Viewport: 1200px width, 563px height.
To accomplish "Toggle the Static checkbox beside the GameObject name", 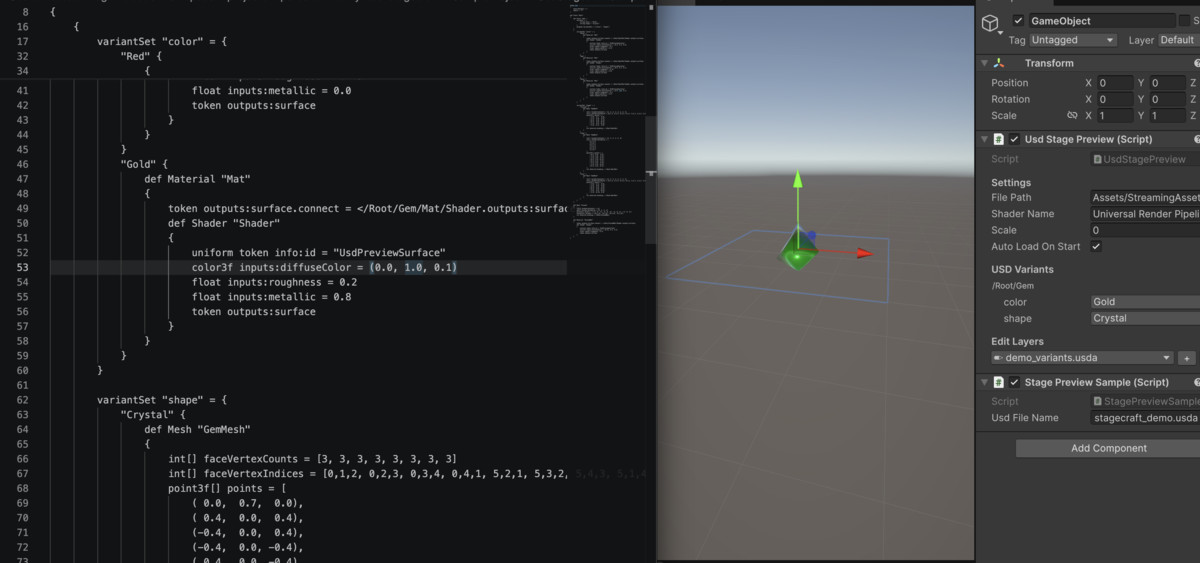I will [x=1186, y=21].
